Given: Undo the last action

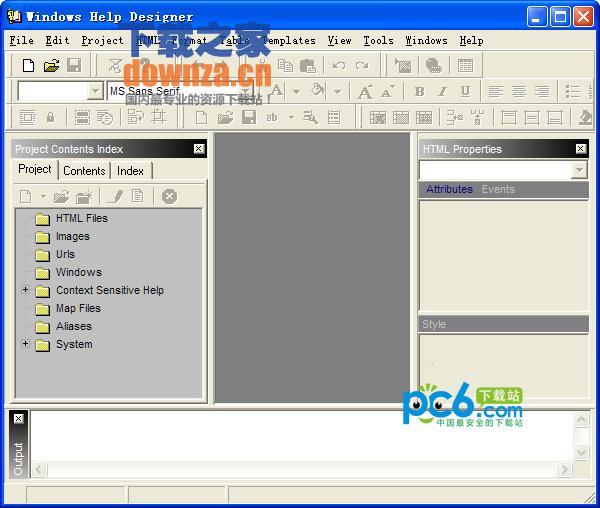Looking at the screenshot, I should (339, 65).
